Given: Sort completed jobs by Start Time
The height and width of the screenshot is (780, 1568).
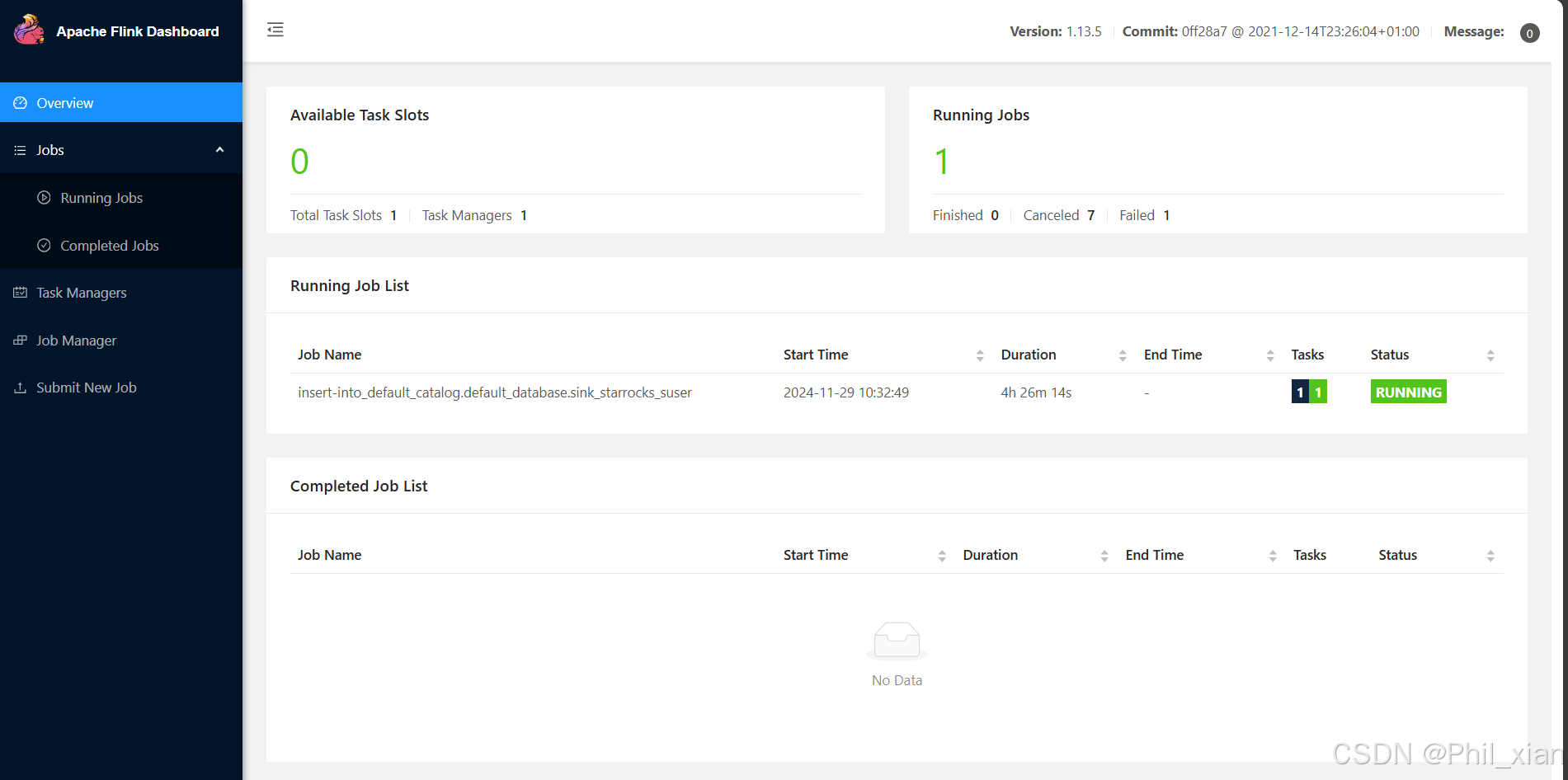Looking at the screenshot, I should (x=942, y=556).
